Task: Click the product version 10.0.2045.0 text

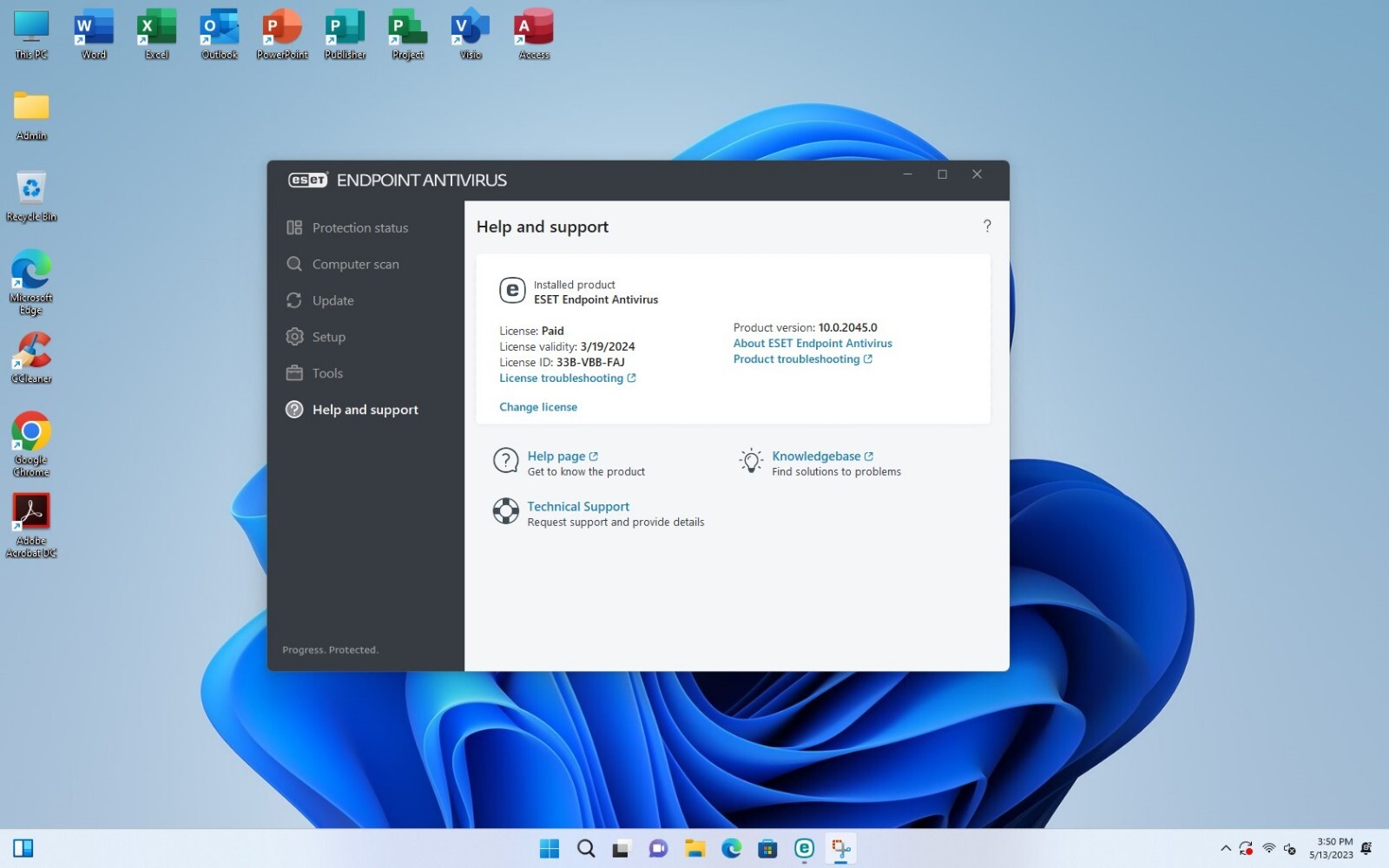Action: pos(848,328)
